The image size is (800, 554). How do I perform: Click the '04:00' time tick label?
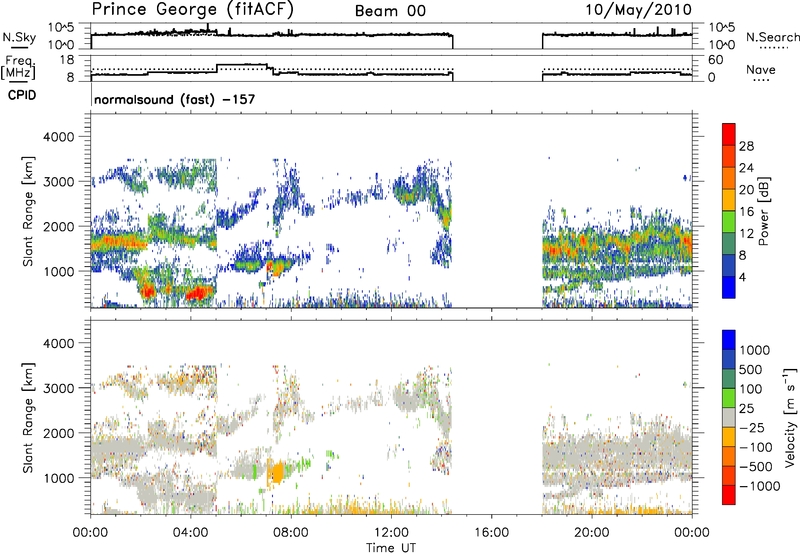191,533
